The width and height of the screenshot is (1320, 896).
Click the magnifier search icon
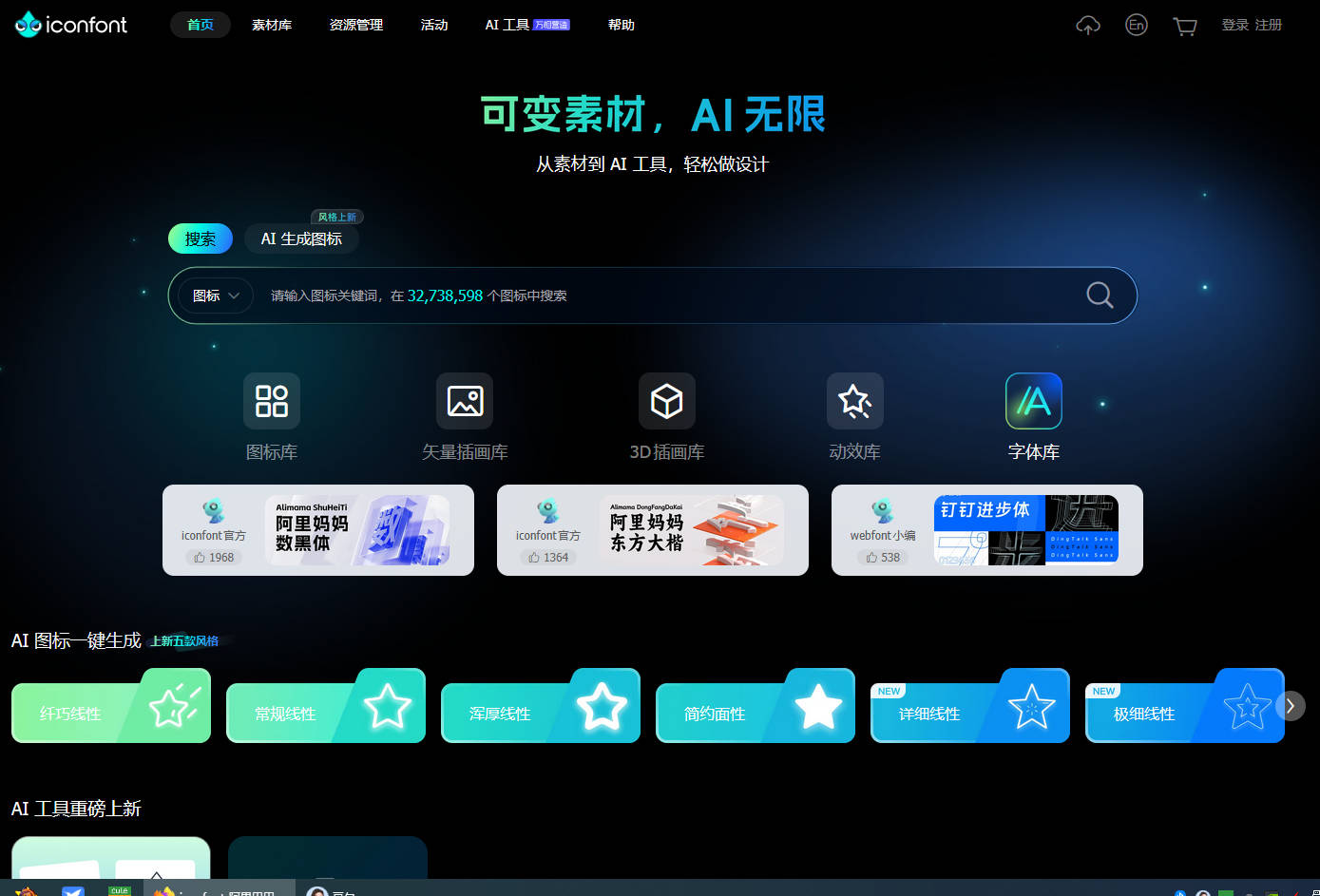1099,295
